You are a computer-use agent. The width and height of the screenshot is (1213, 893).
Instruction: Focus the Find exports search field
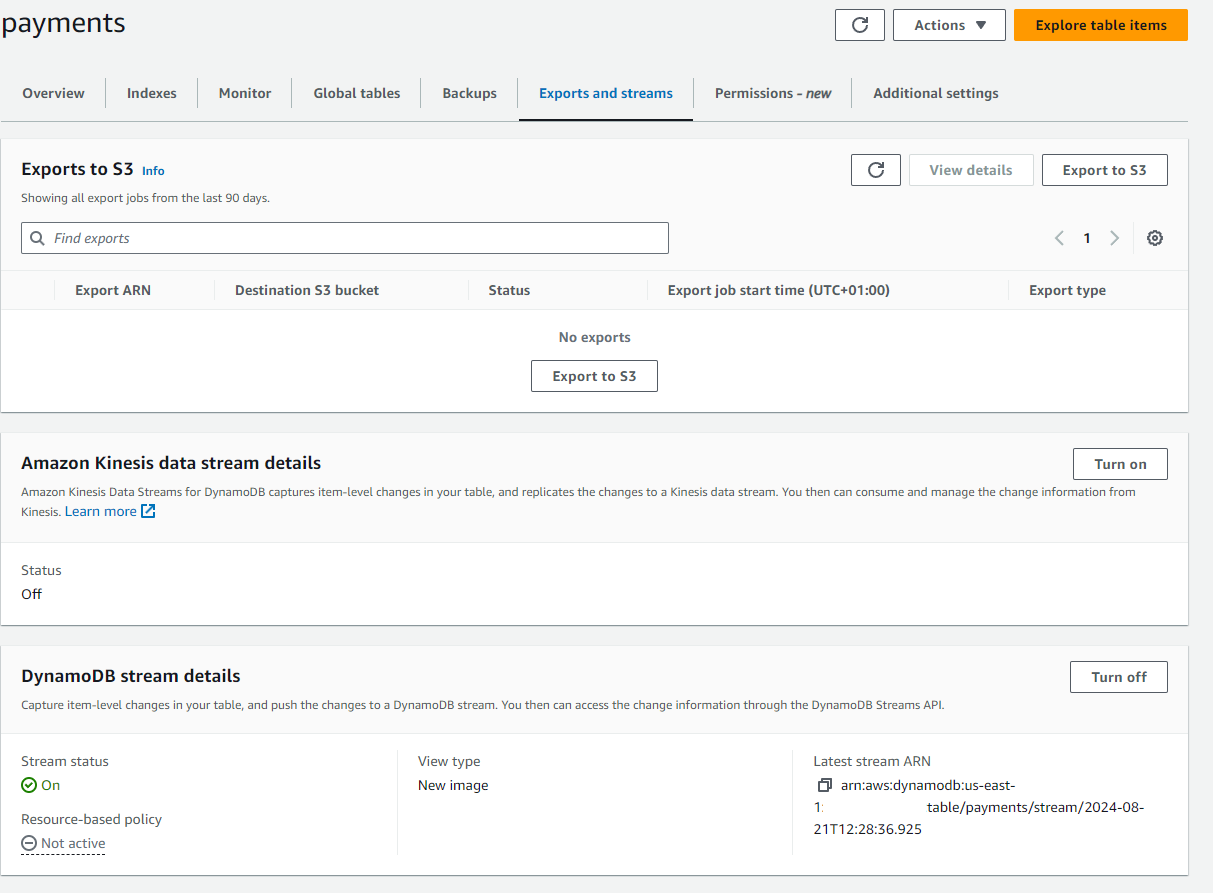click(345, 238)
